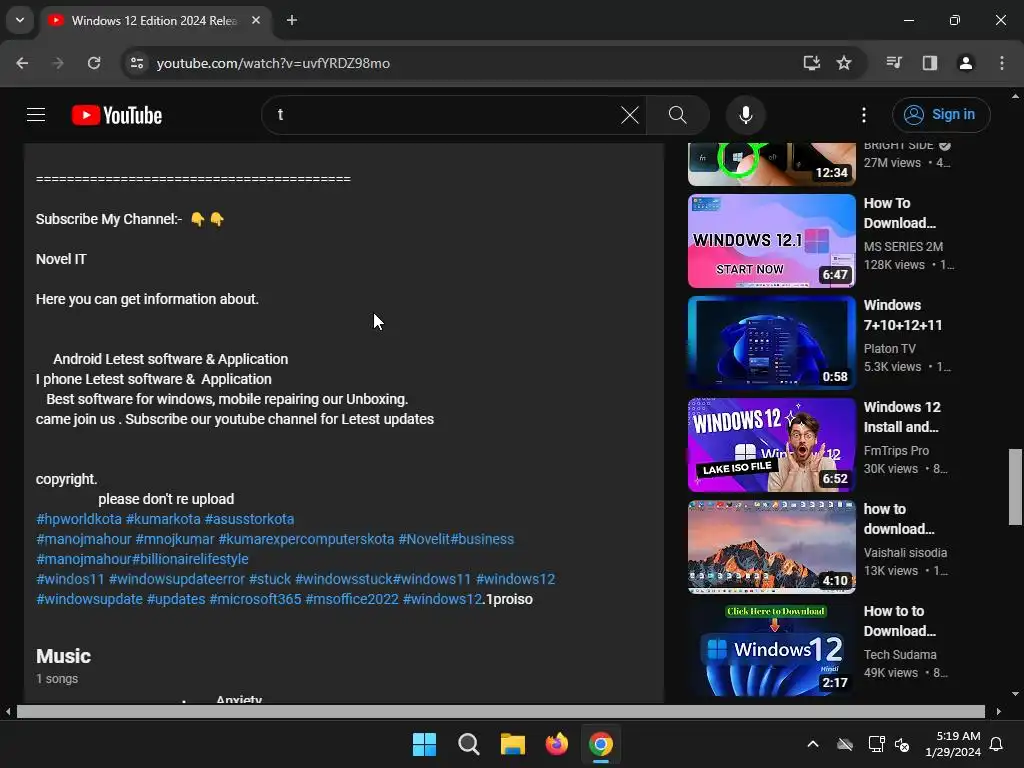The image size is (1024, 768).
Task: Open YouTube settings three-dot menu
Action: [x=863, y=115]
